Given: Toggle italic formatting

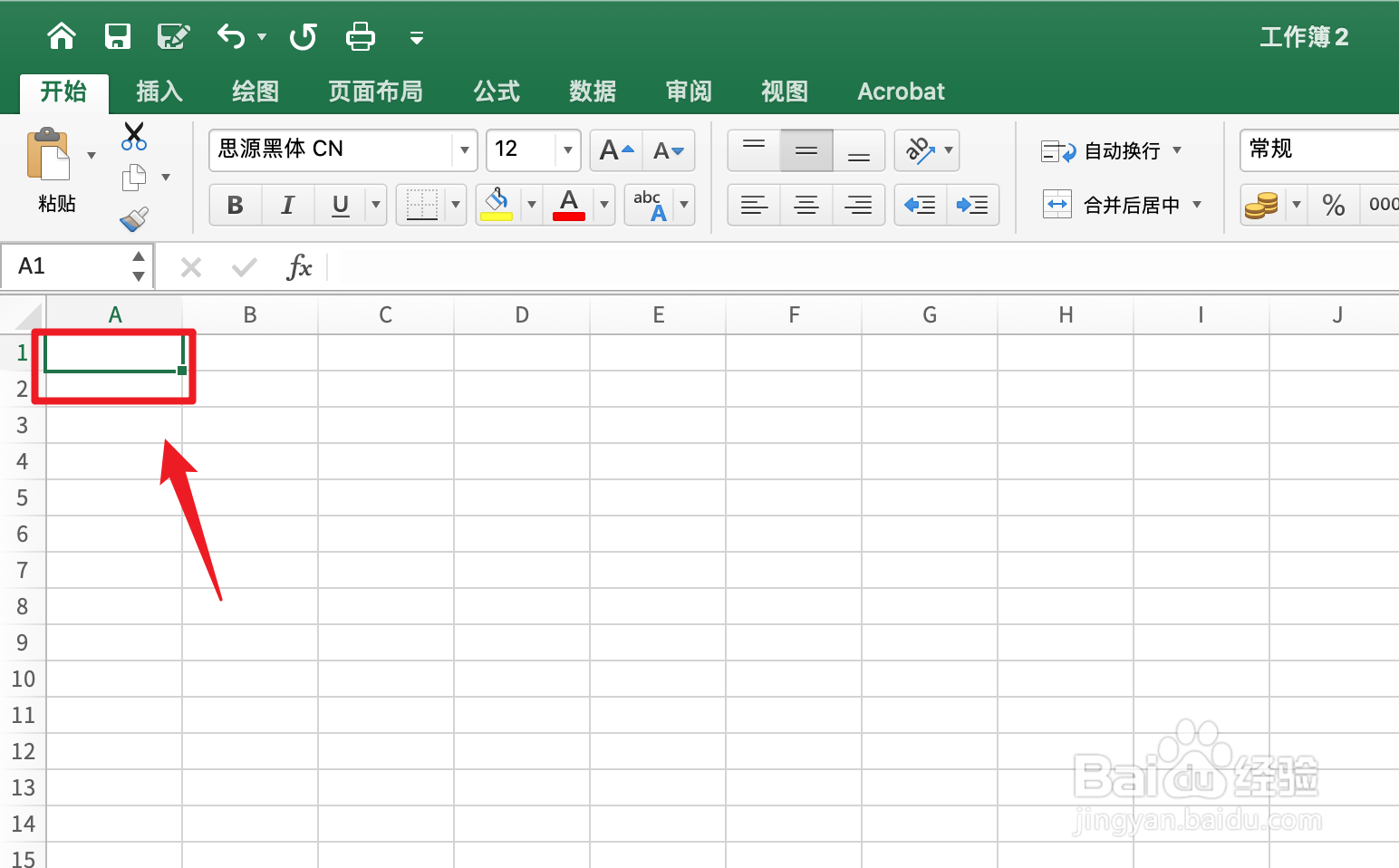Looking at the screenshot, I should click(287, 205).
